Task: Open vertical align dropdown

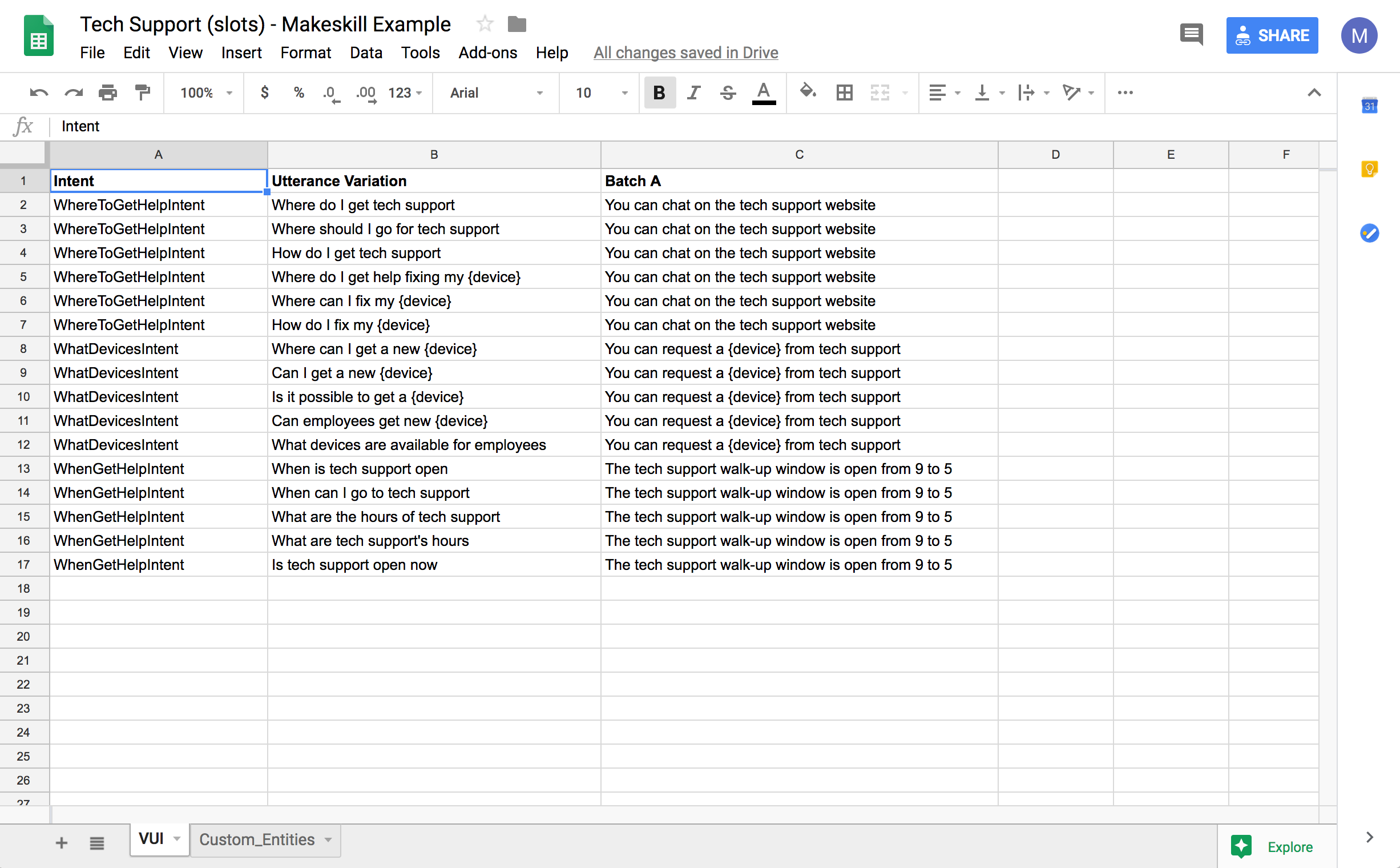Action: tap(989, 93)
